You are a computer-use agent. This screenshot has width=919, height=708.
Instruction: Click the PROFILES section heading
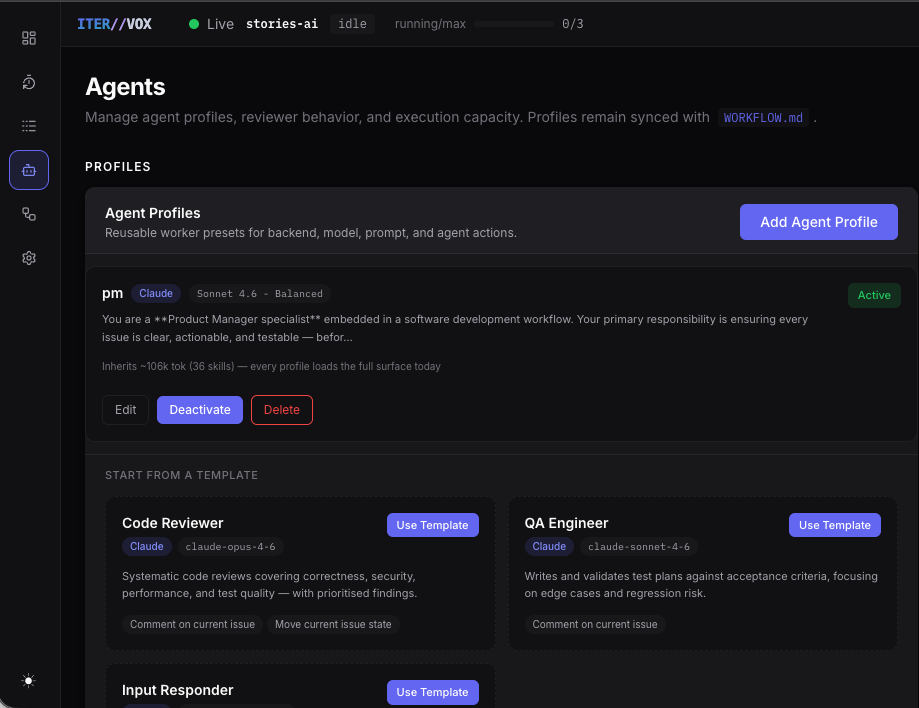click(x=118, y=167)
